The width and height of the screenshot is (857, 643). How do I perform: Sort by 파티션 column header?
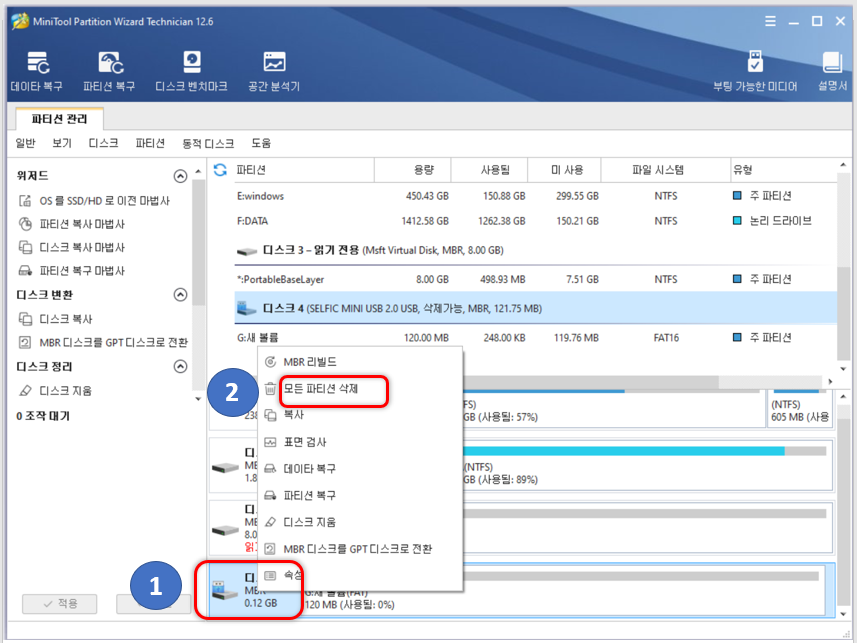(304, 170)
